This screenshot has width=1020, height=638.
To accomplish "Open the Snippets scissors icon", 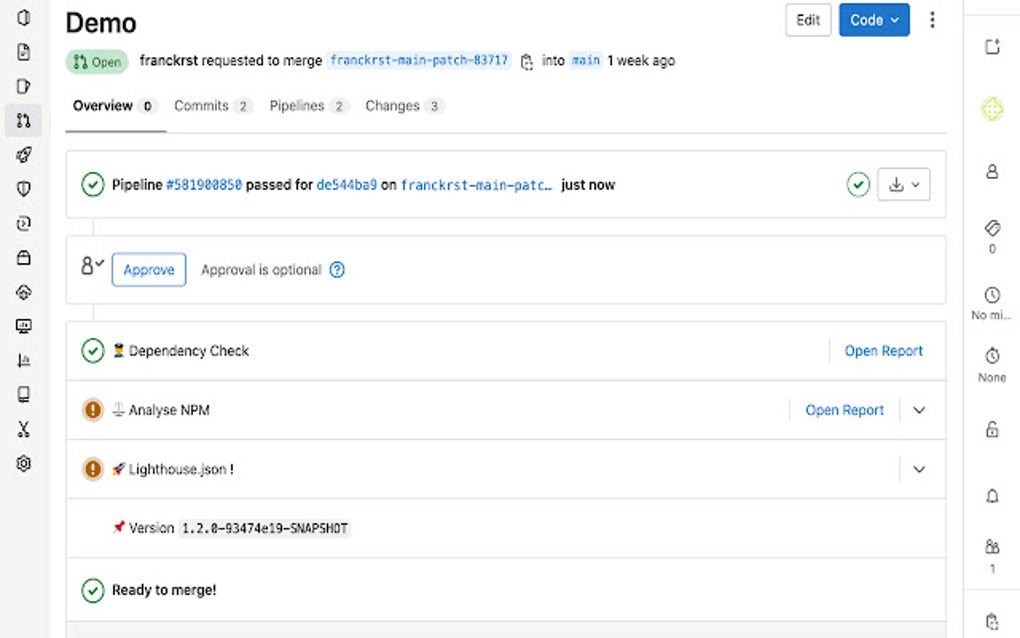I will click(23, 428).
